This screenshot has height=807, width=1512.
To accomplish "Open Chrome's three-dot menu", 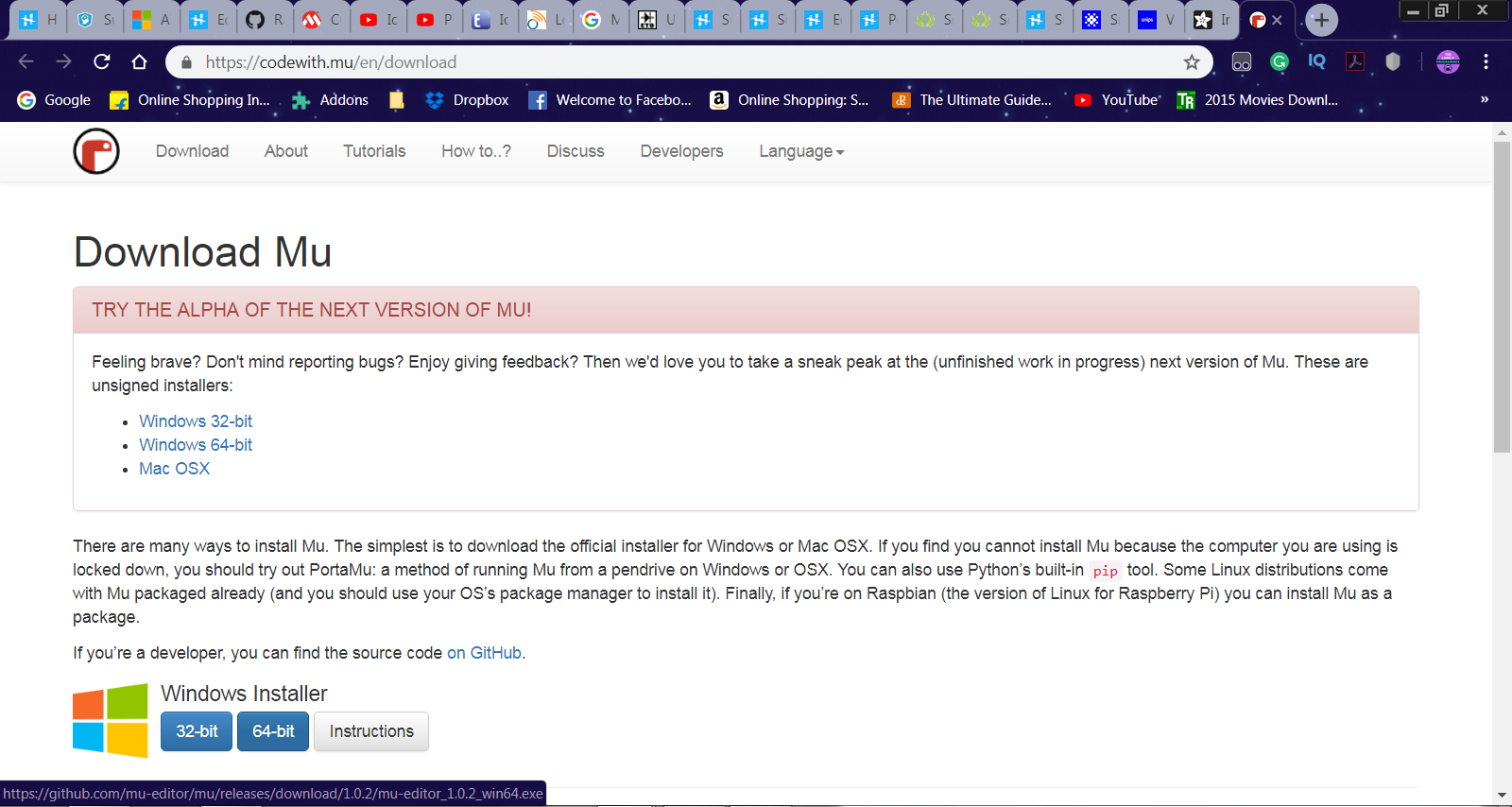I will coord(1486,61).
